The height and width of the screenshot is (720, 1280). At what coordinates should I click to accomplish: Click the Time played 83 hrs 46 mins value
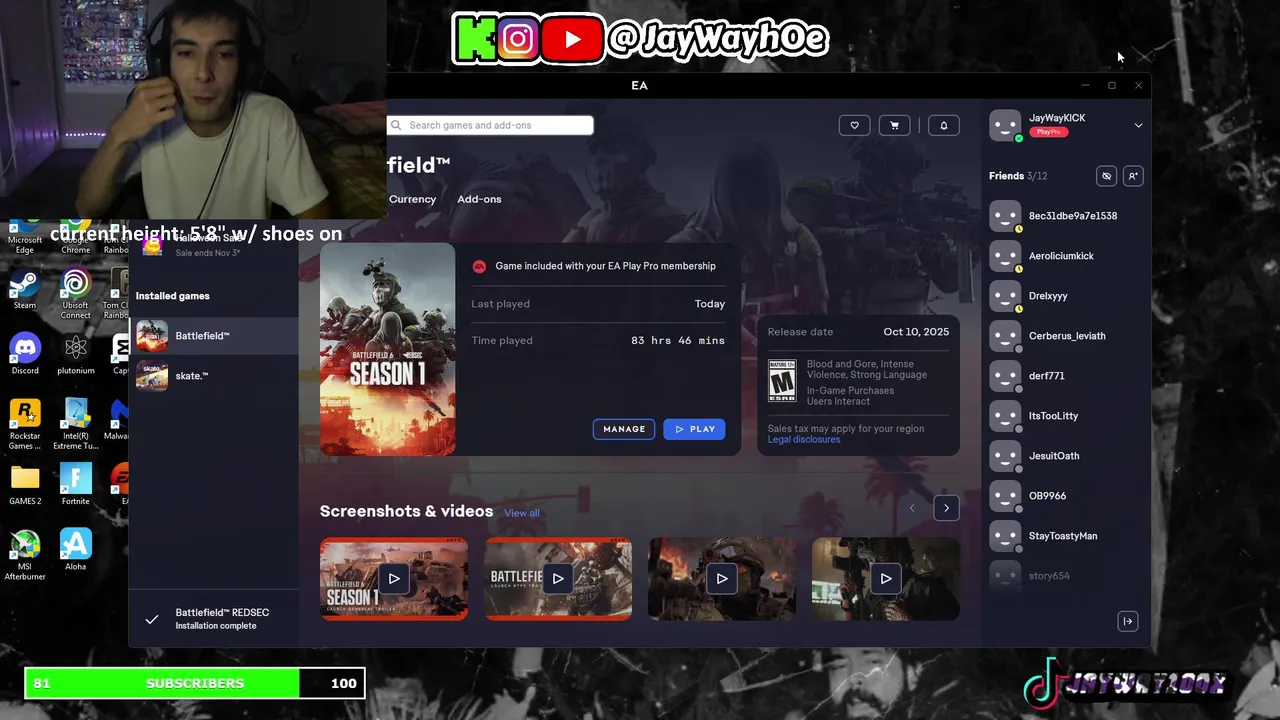(x=678, y=341)
